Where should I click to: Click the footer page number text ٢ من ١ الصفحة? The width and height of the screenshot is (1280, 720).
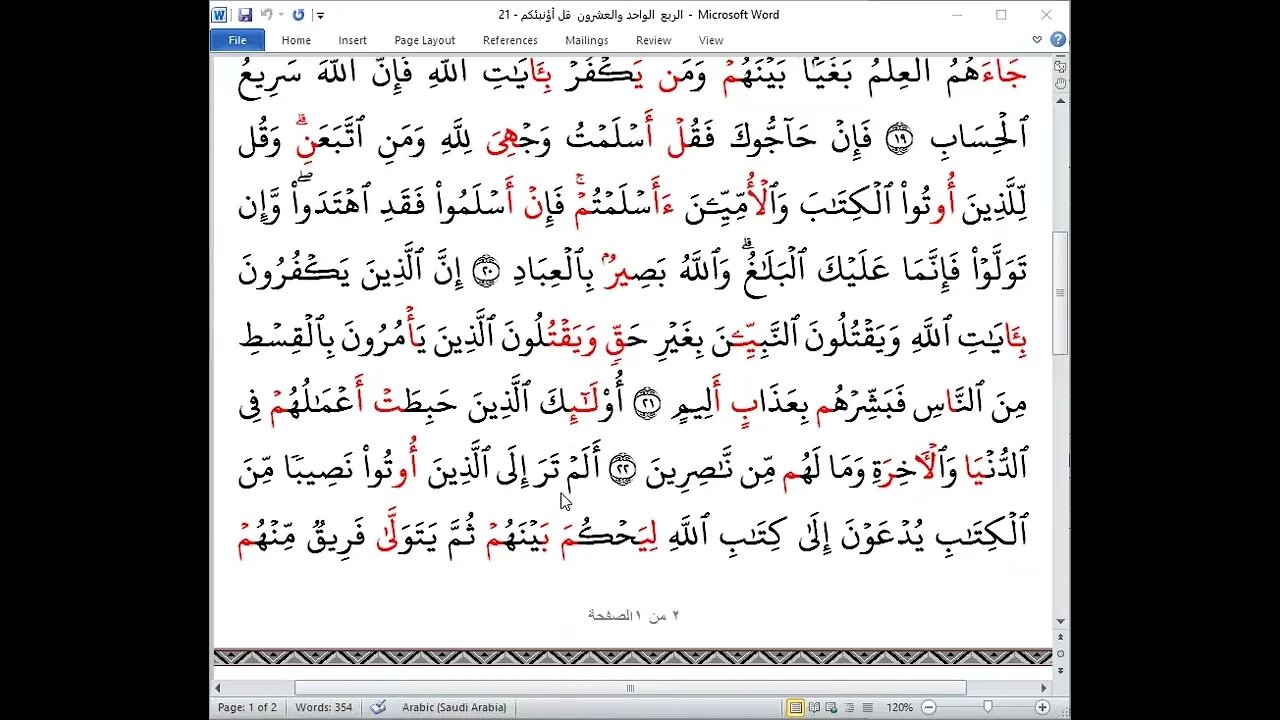633,615
